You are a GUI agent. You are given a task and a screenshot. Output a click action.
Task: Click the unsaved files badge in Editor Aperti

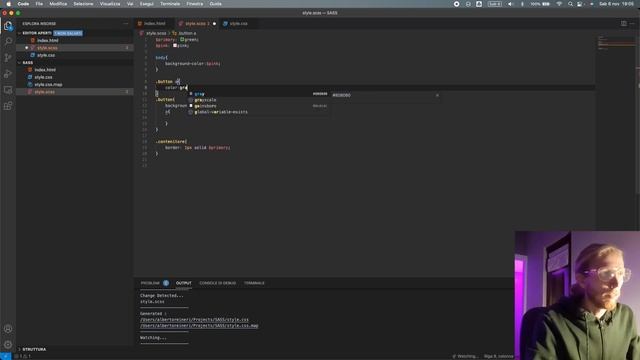tap(68, 33)
